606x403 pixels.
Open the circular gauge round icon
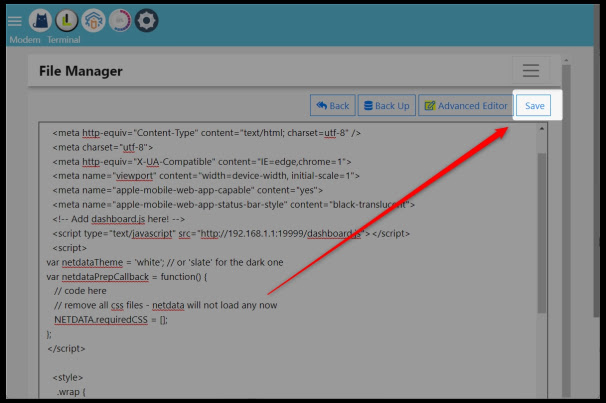pyautogui.click(x=120, y=20)
